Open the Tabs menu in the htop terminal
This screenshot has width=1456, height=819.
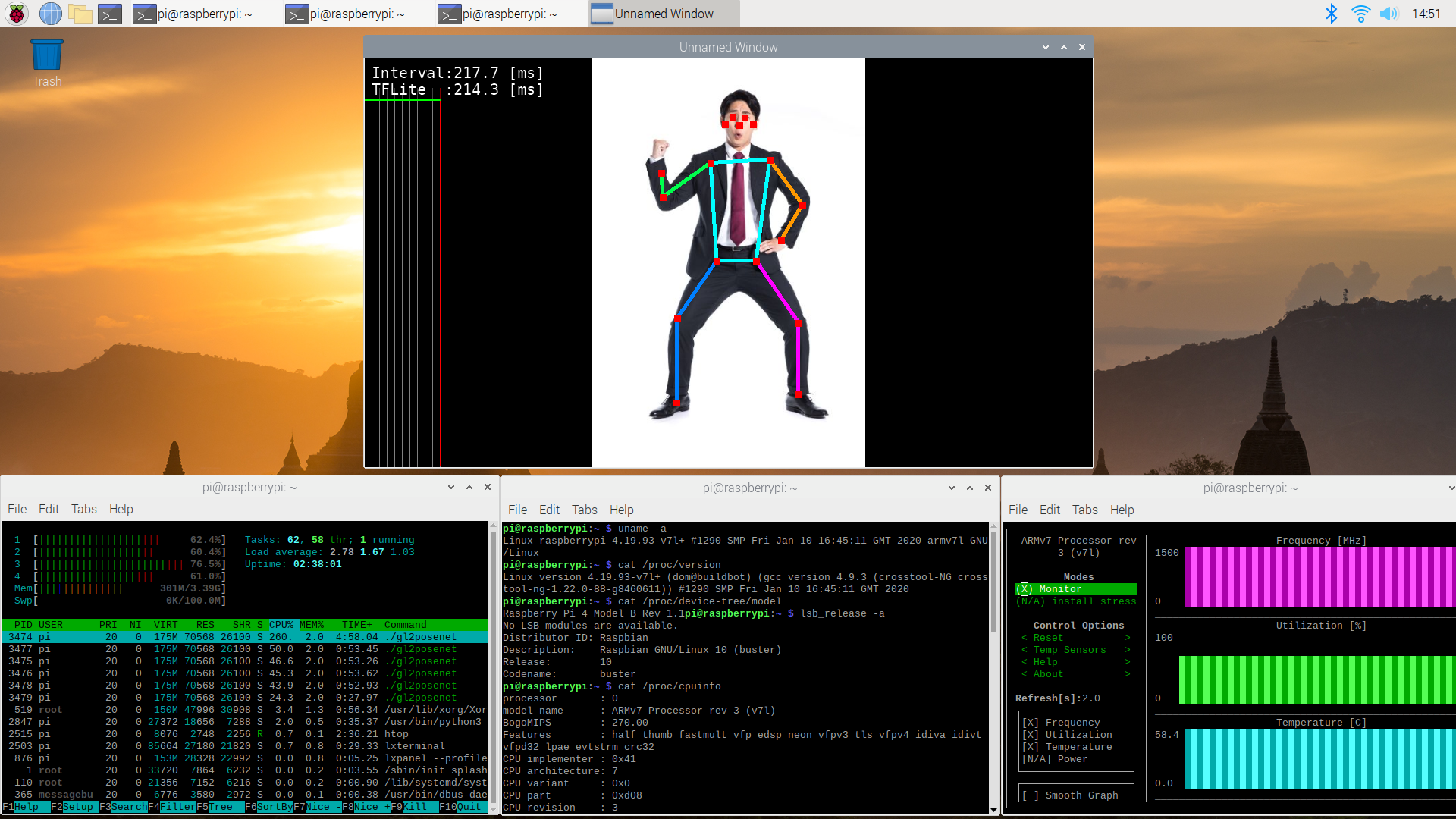pos(84,509)
